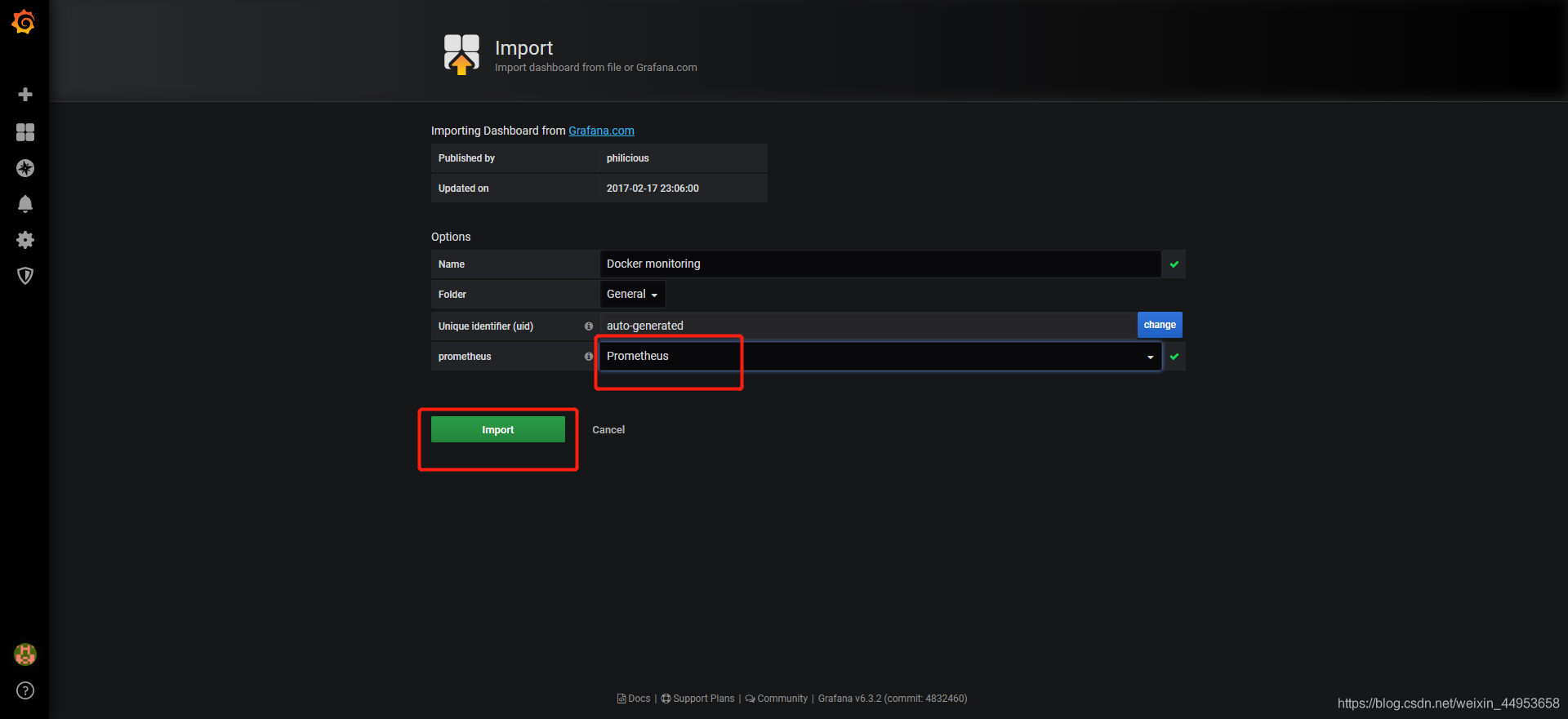Open the Community footer link
1568x719 pixels.
click(x=776, y=699)
